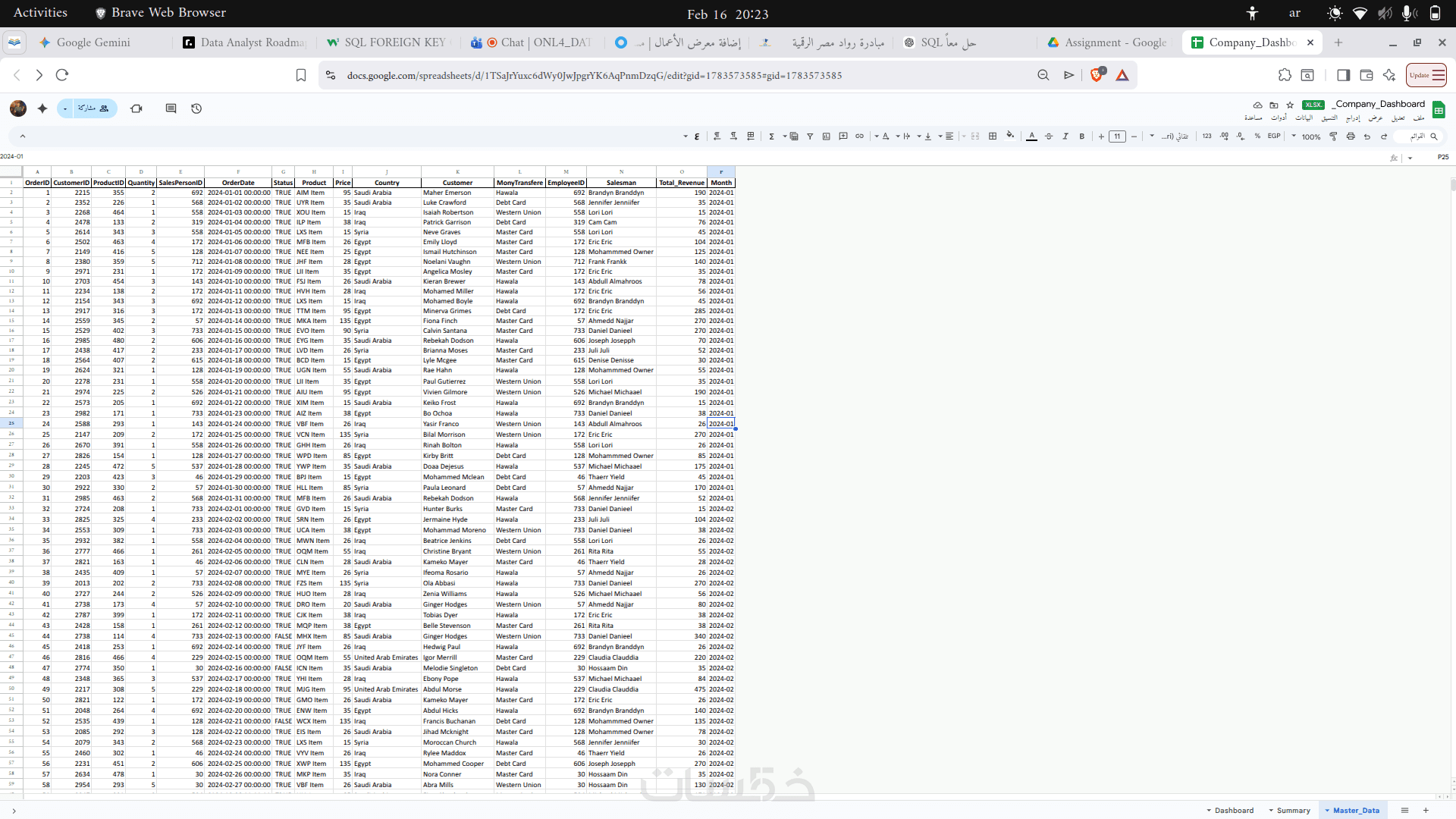Click the font size input box

[x=1117, y=136]
